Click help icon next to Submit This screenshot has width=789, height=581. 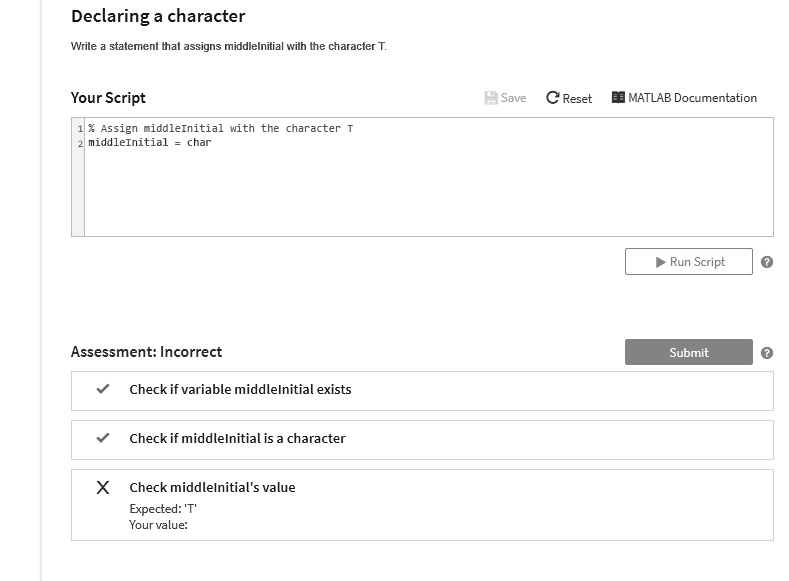pos(766,353)
